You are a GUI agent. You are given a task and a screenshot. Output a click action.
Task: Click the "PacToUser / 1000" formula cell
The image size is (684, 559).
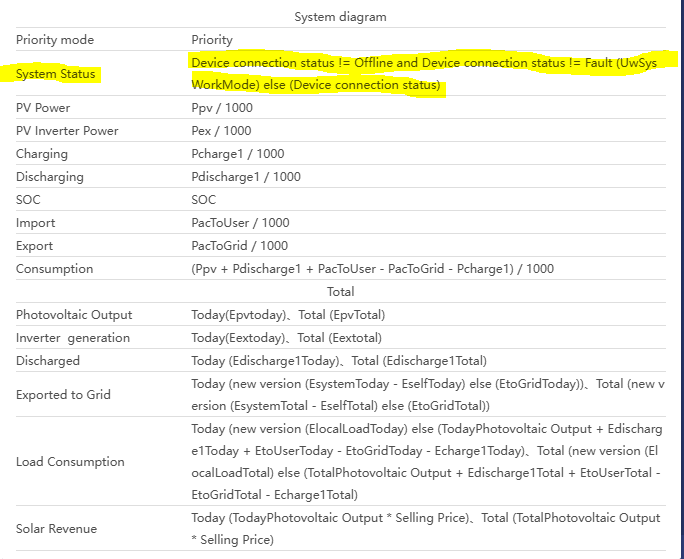click(240, 223)
